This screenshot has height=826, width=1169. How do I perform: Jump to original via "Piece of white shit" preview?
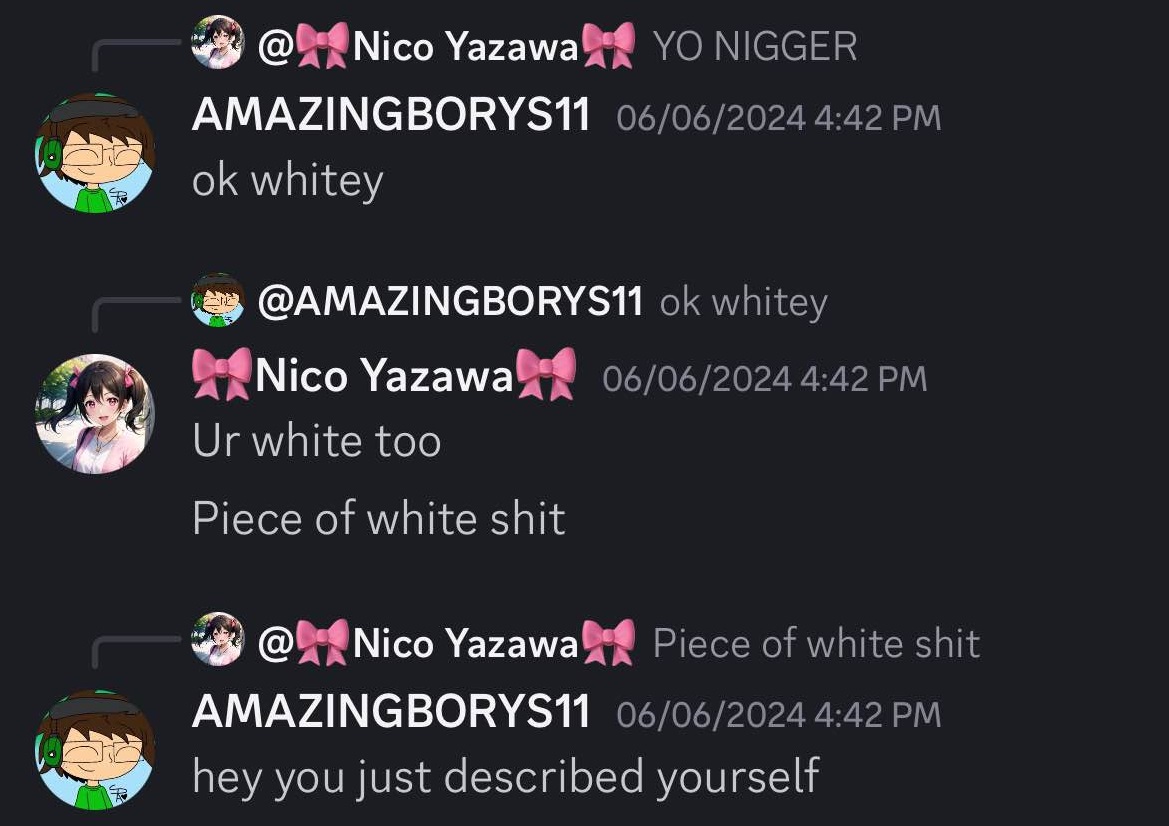816,643
